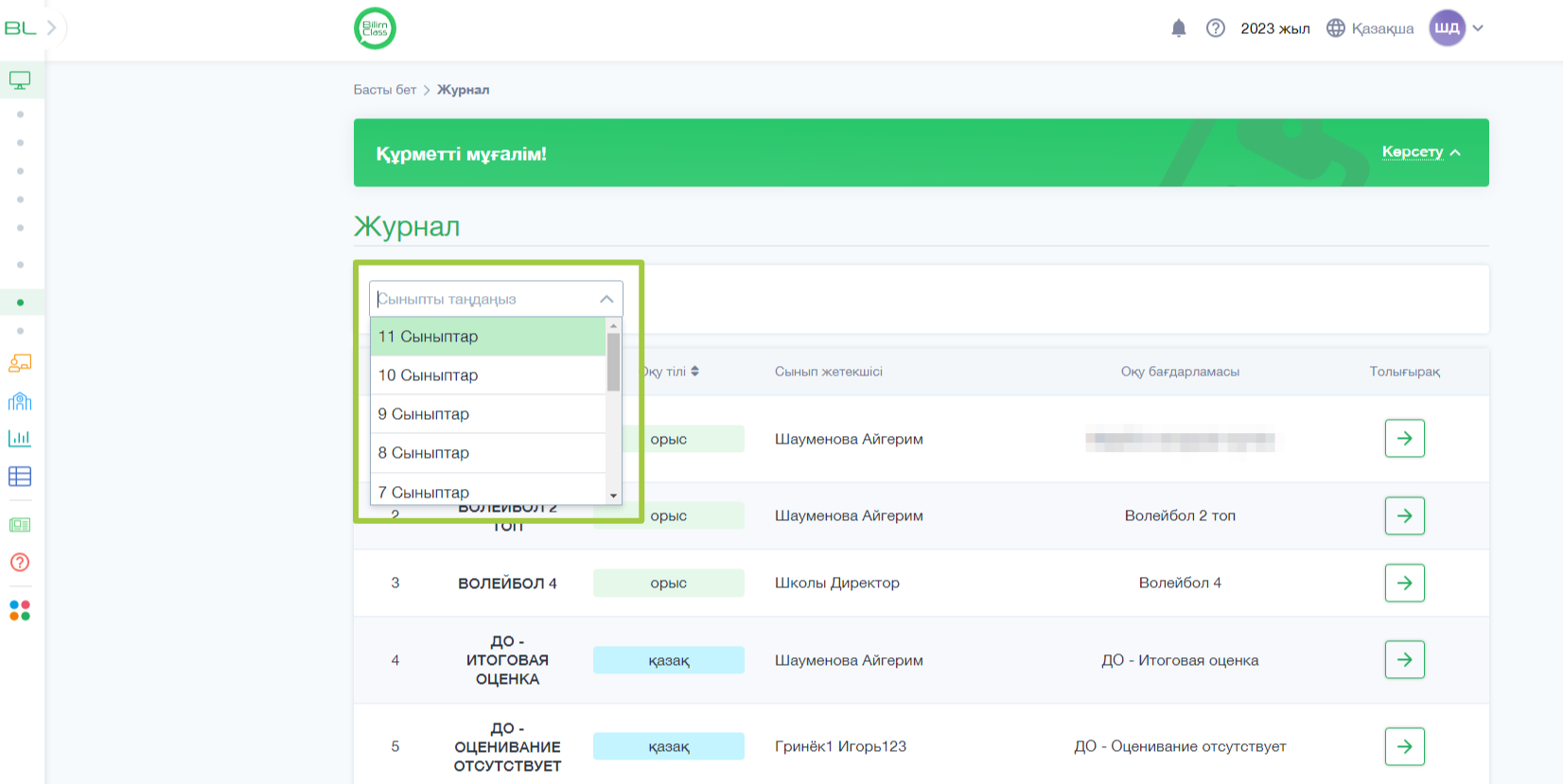1563x784 pixels.
Task: Expand the sidebar with the arrow next to BL
Action: 52,28
